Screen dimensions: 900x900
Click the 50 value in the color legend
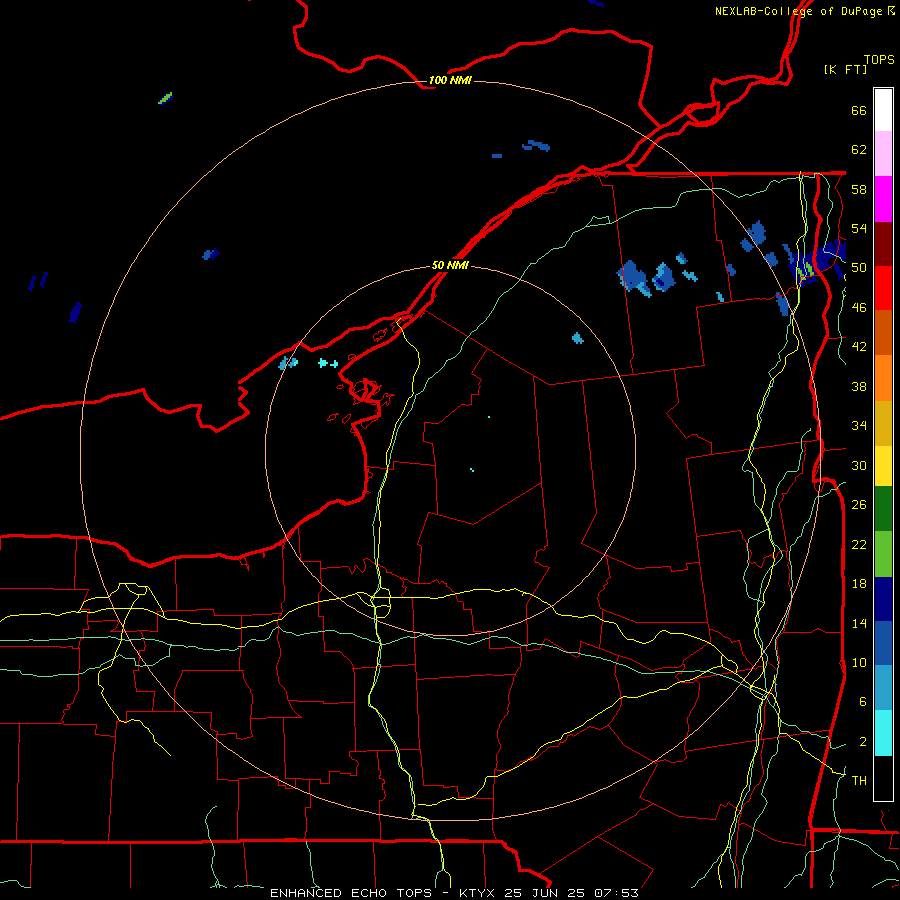pos(859,268)
